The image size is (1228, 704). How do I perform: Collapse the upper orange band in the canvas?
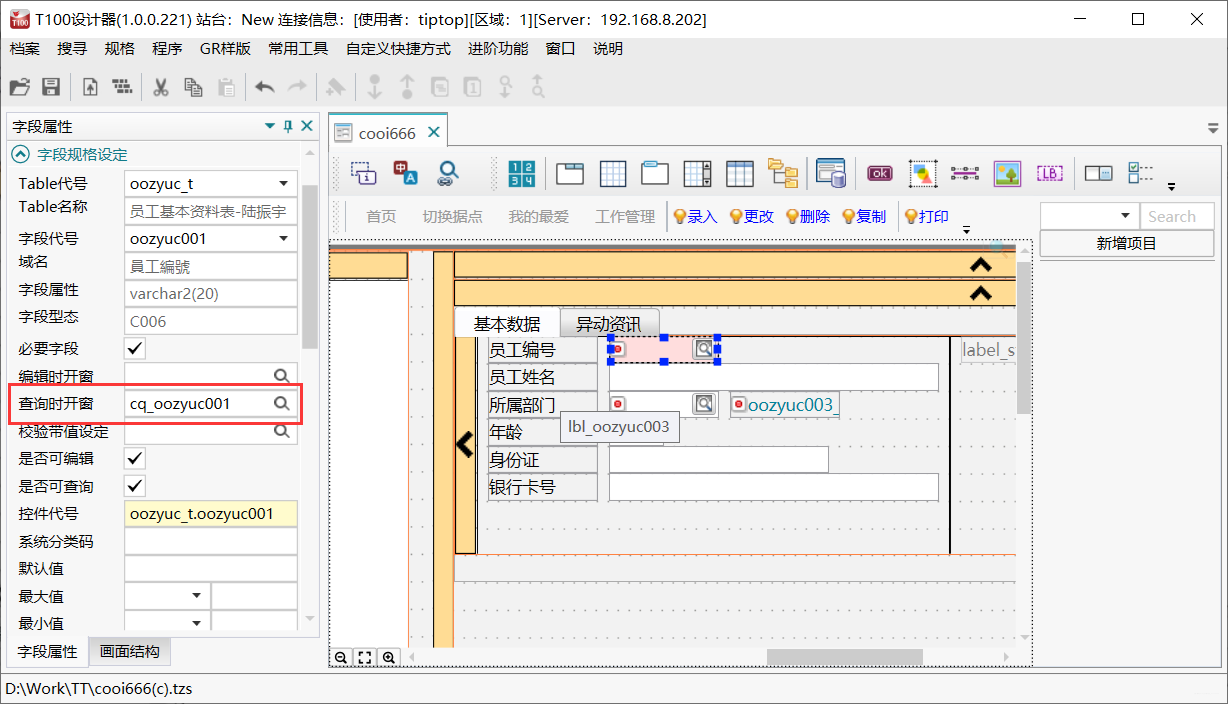click(x=980, y=265)
